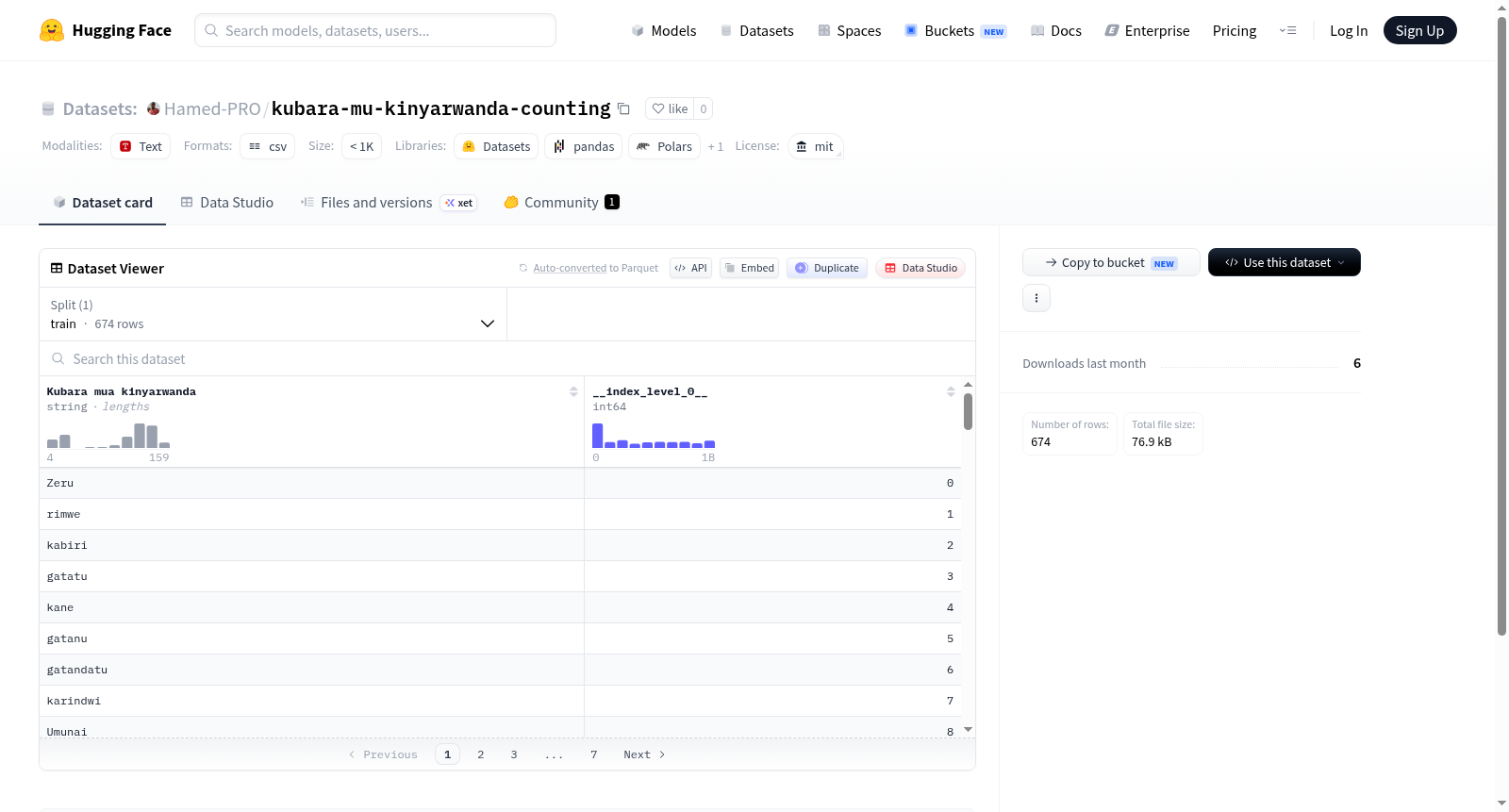This screenshot has height=812, width=1509.
Task: Focus the Search this dataset field
Action: (507, 358)
